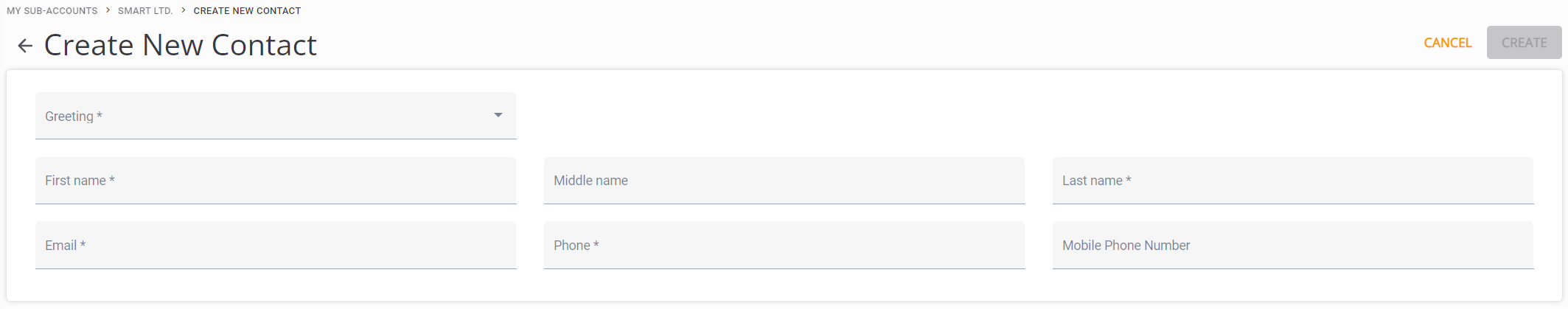The image size is (1568, 309).
Task: Click the required asterisk on Greeting label
Action: pos(100,116)
